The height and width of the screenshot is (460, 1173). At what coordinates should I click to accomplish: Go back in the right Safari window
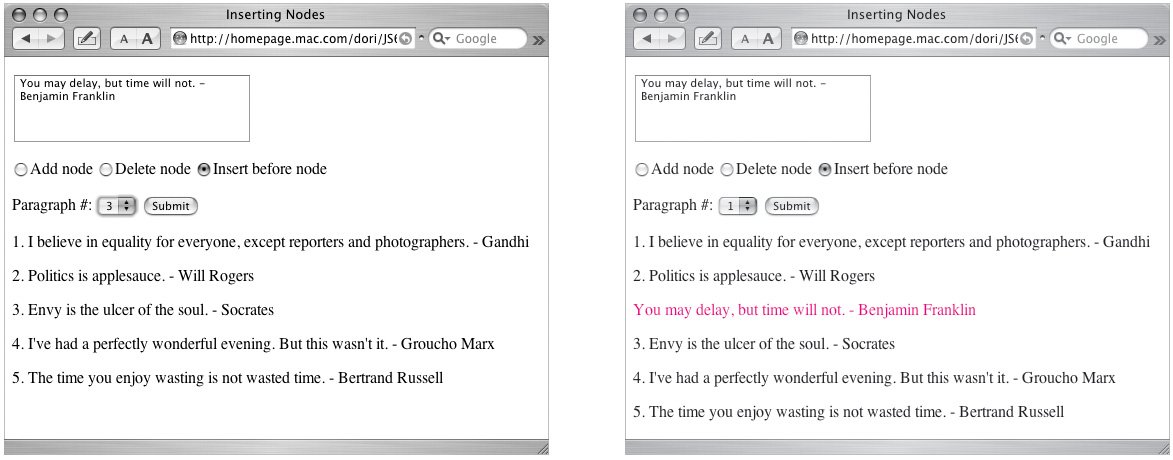point(647,39)
